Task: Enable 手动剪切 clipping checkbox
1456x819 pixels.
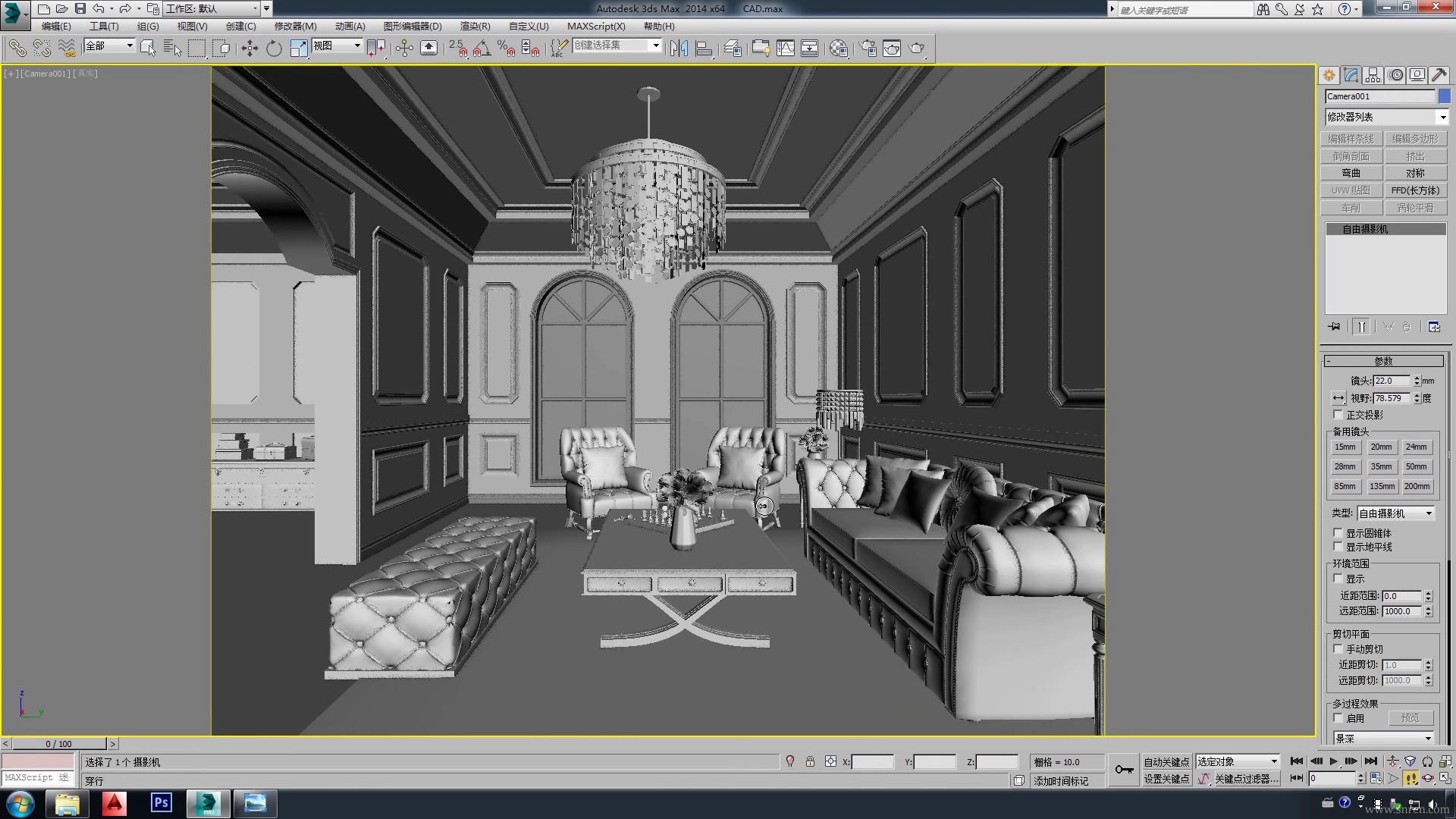Action: 1338,649
